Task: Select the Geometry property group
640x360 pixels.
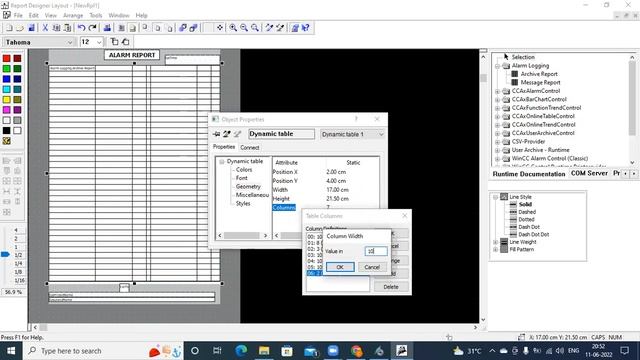Action: 248,187
